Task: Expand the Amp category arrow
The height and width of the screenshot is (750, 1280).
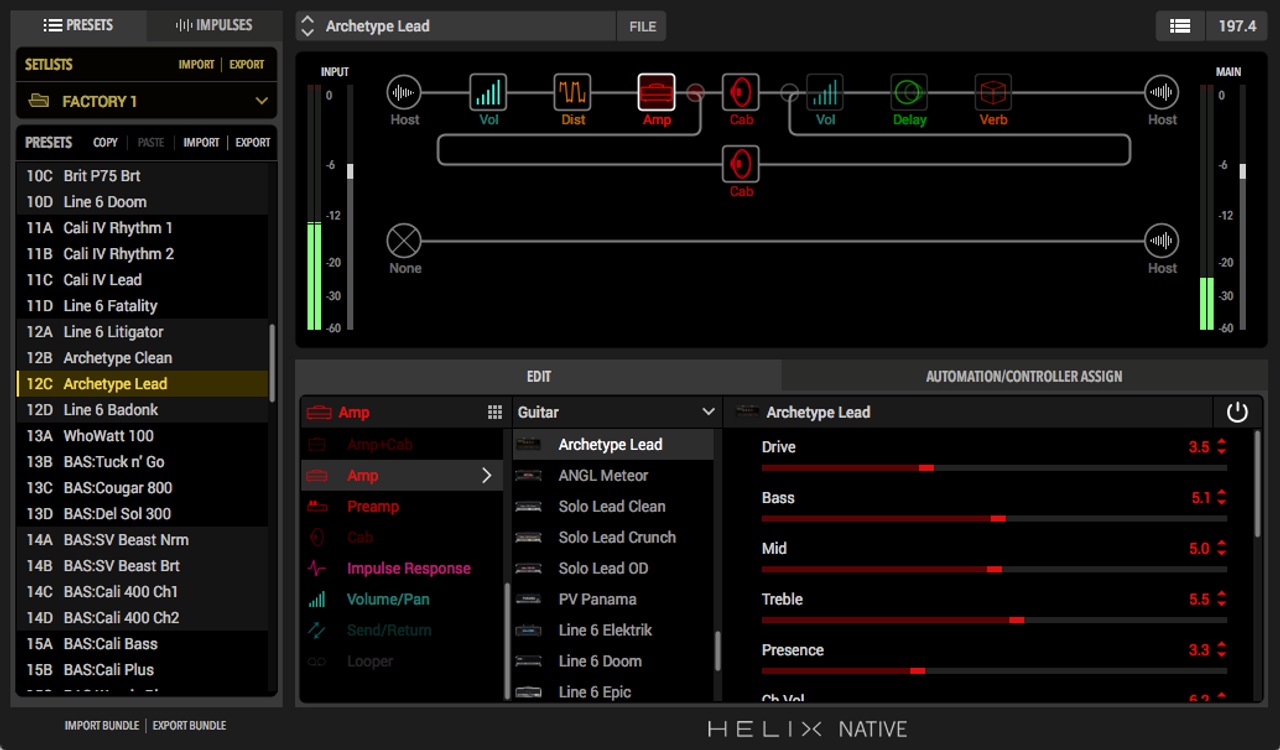Action: (x=487, y=476)
